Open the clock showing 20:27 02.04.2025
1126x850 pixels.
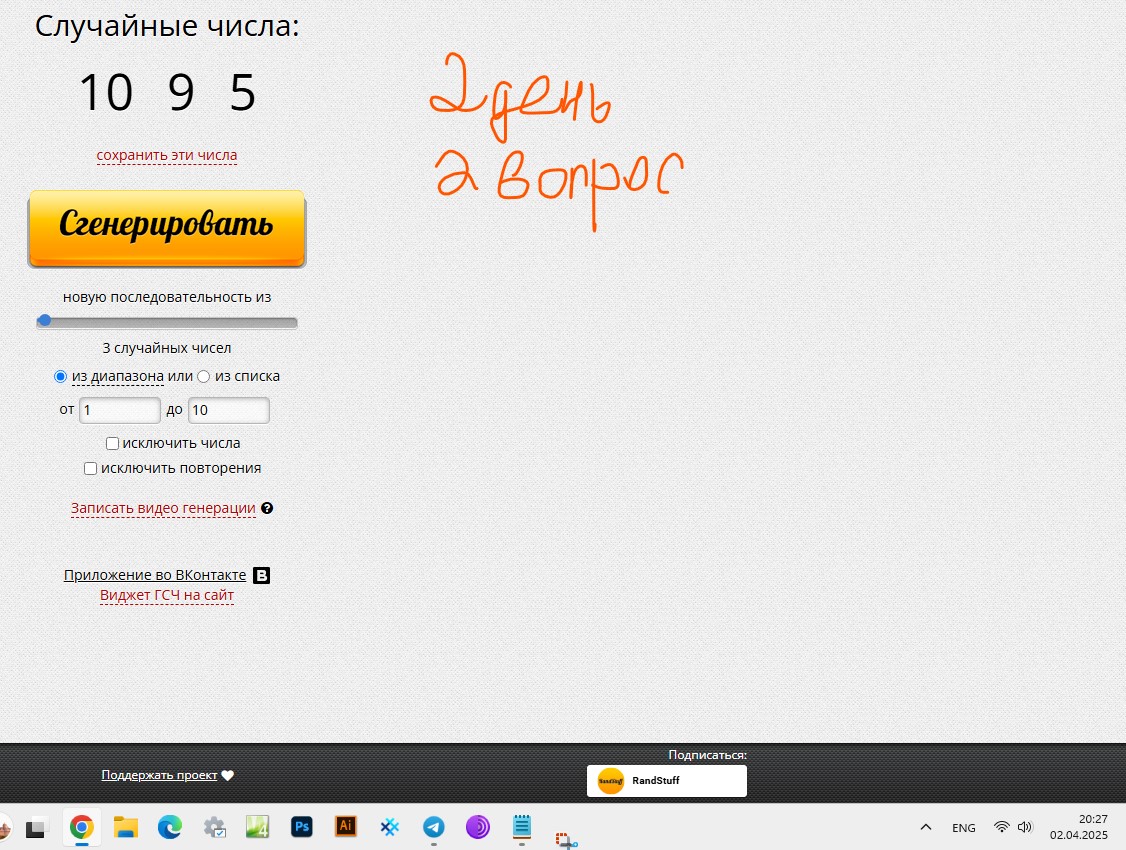point(1079,827)
